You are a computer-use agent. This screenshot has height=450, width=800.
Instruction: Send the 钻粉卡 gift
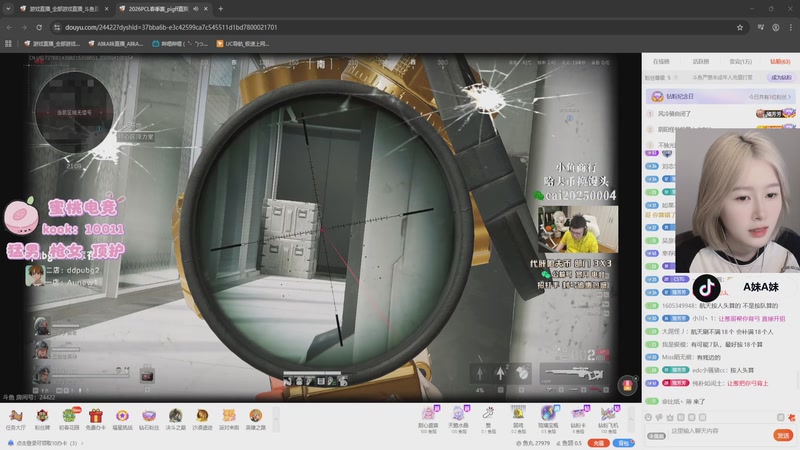click(578, 419)
